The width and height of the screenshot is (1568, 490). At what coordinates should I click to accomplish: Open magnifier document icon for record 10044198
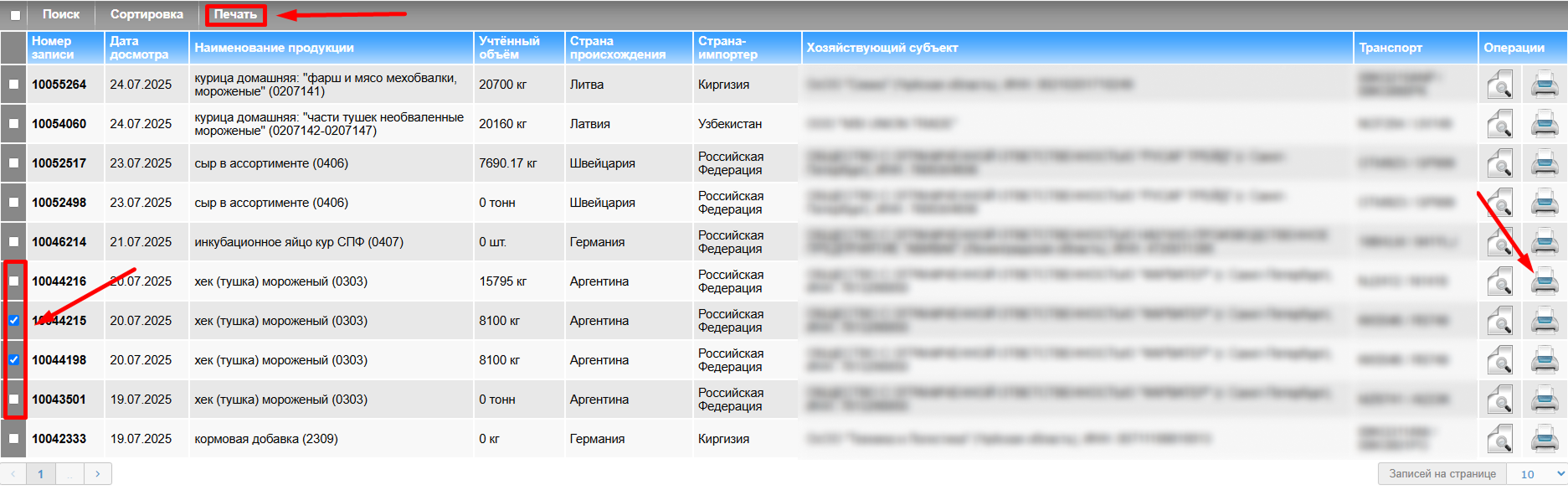[x=1499, y=360]
